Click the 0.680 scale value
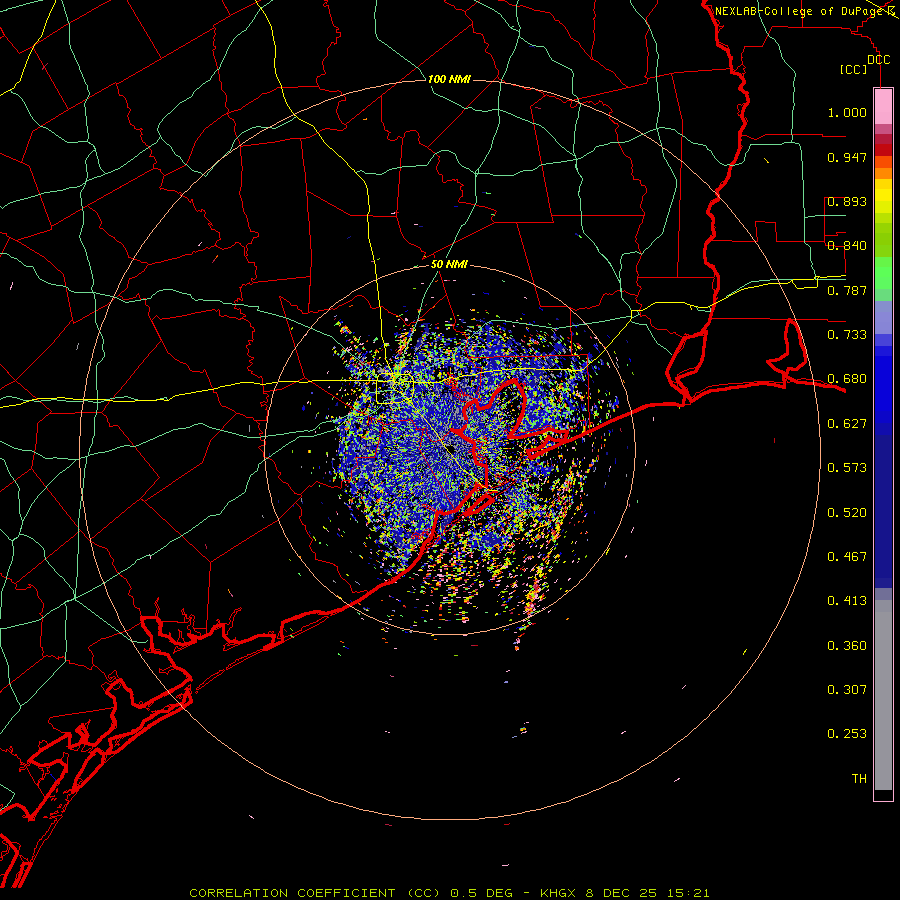Viewport: 900px width, 900px height. click(847, 379)
